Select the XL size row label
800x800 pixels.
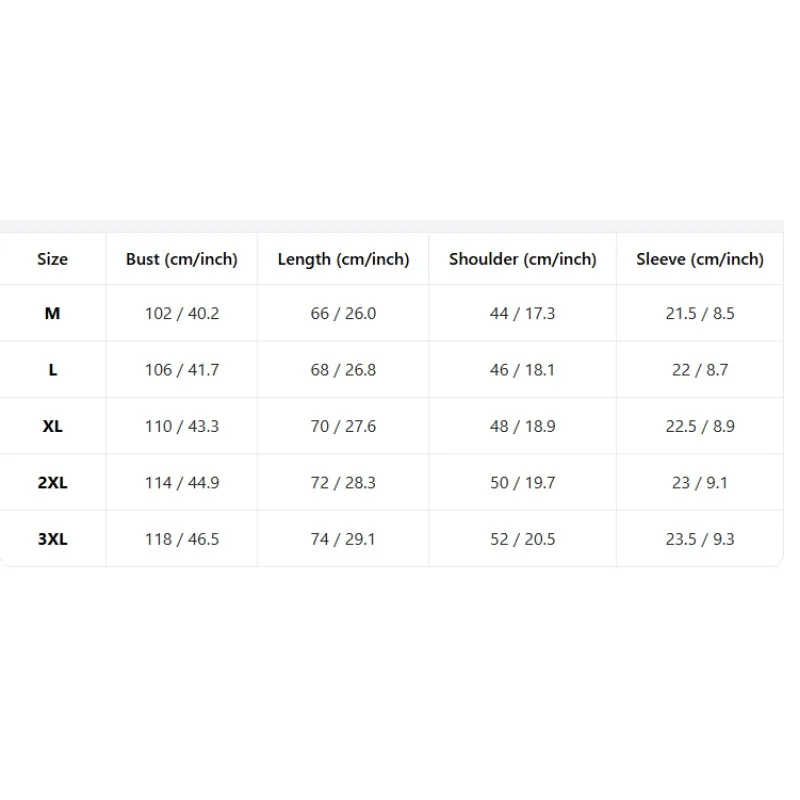[x=53, y=426]
